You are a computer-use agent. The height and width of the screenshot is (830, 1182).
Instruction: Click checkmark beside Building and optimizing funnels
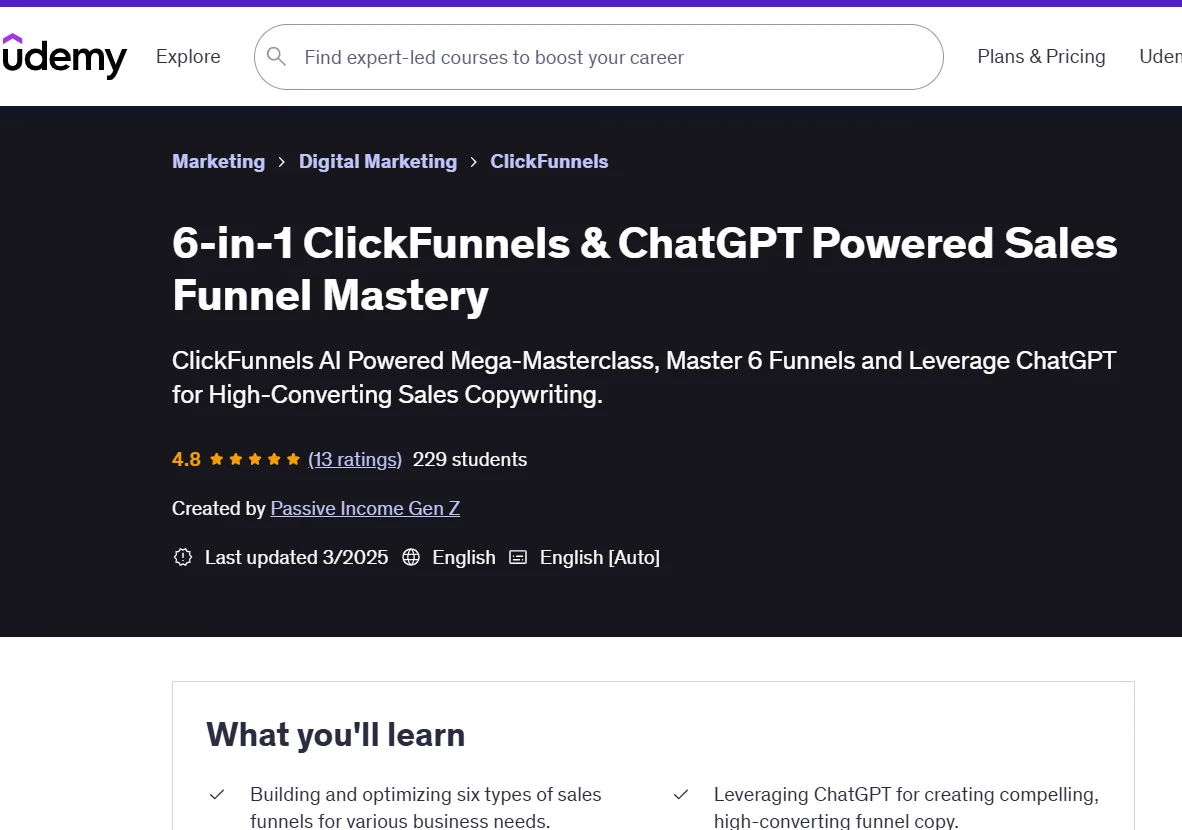coord(217,795)
